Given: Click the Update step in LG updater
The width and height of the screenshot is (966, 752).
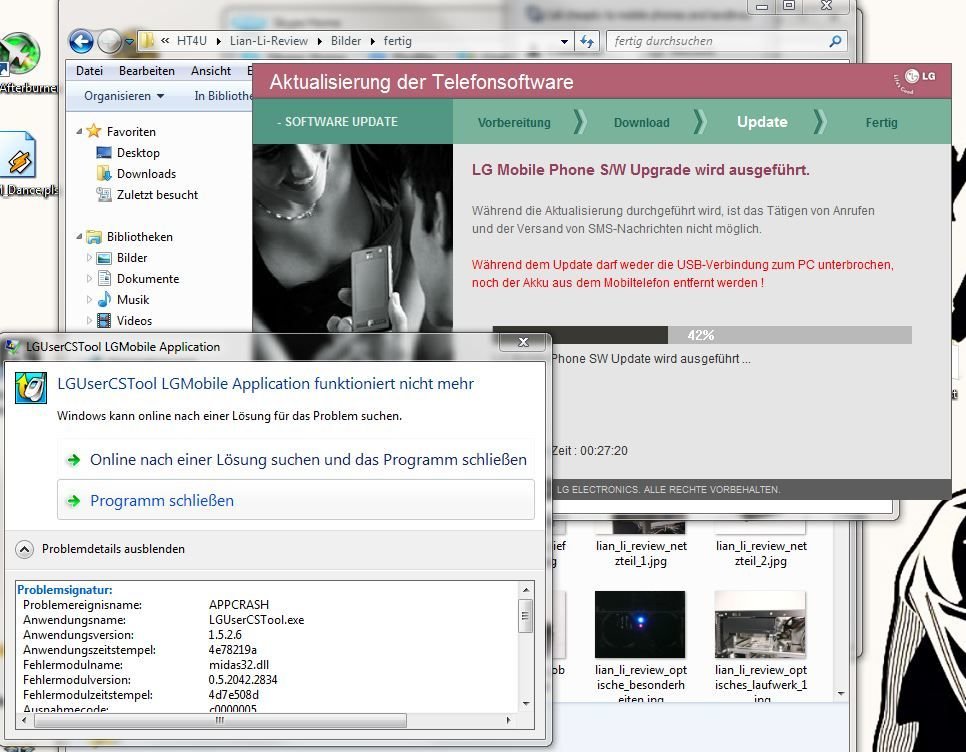Looking at the screenshot, I should [x=762, y=122].
